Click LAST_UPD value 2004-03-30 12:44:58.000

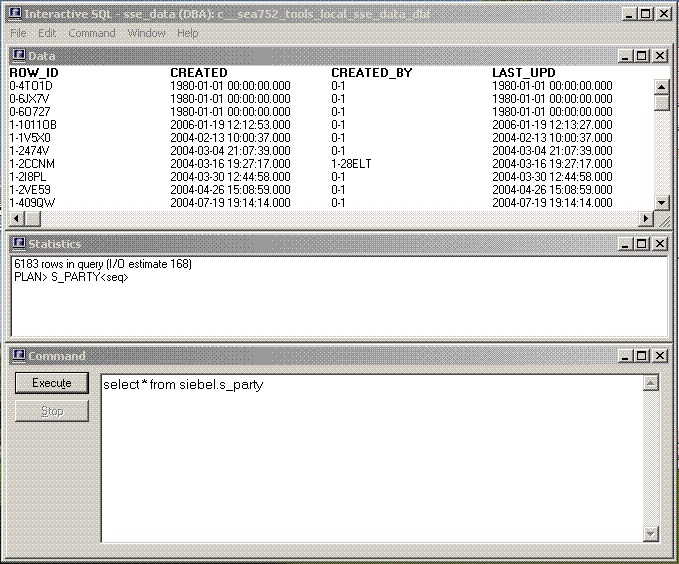coord(552,177)
